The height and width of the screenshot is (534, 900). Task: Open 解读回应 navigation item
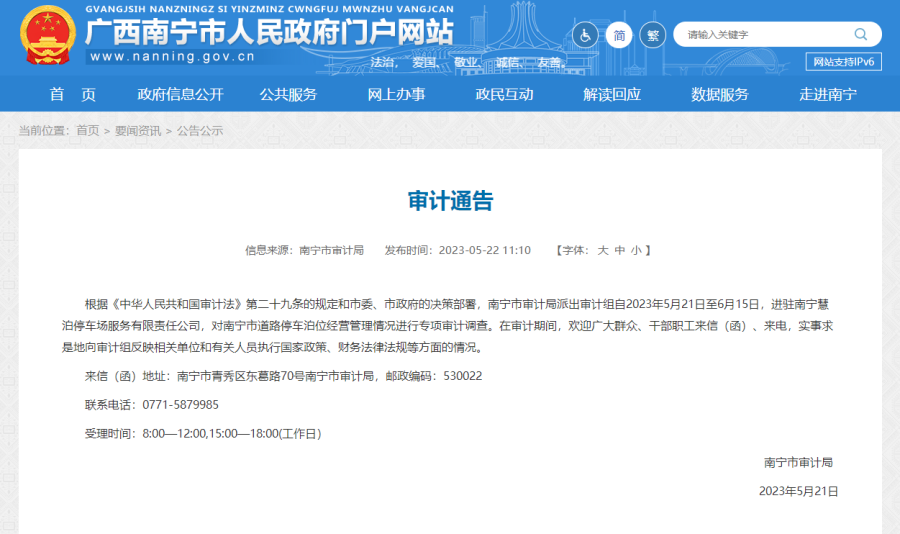click(x=612, y=95)
